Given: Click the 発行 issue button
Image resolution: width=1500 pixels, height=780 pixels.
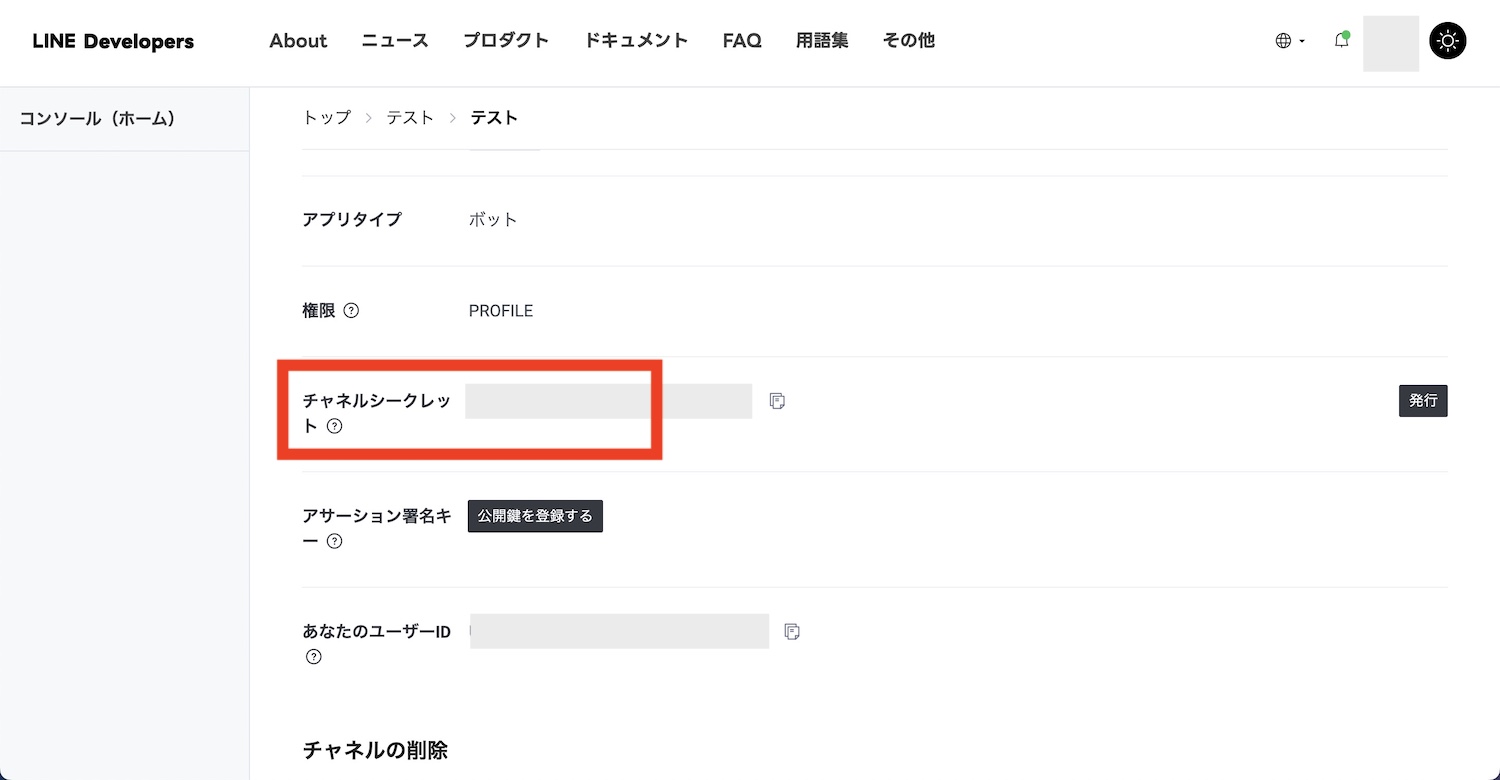Looking at the screenshot, I should click(1423, 401).
